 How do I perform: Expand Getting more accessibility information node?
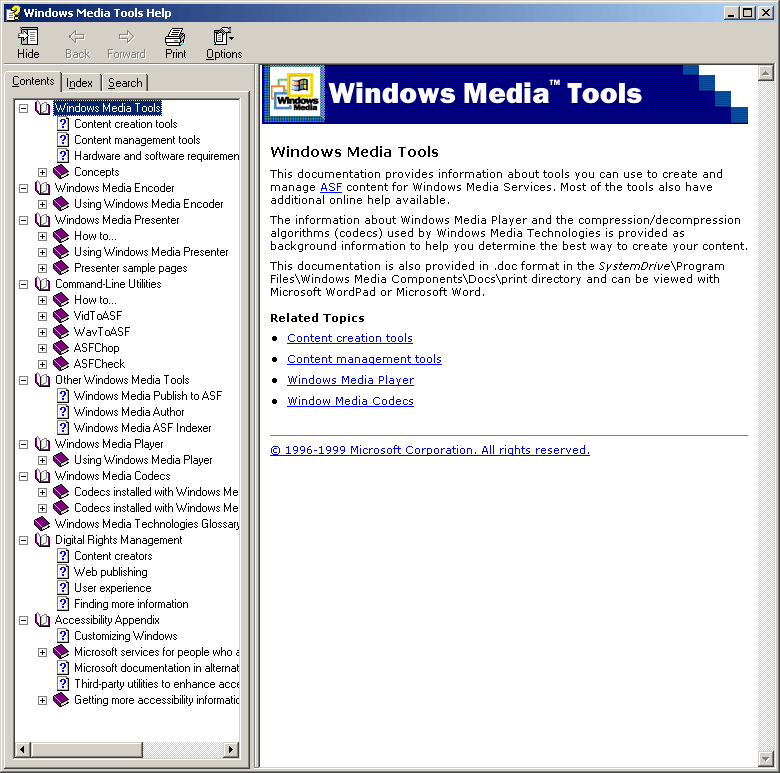[43, 700]
